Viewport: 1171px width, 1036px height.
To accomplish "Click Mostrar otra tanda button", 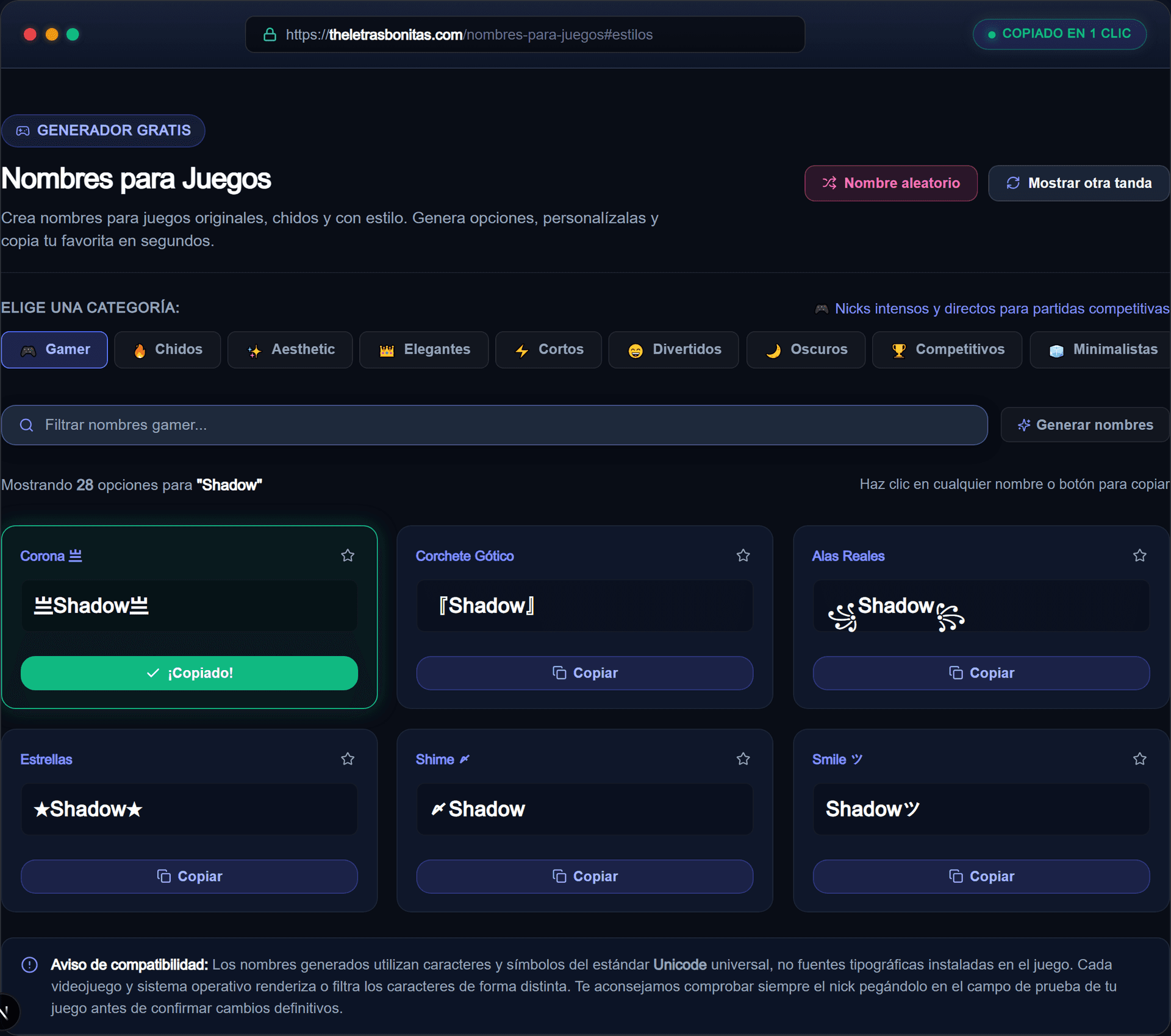I will 1078,183.
